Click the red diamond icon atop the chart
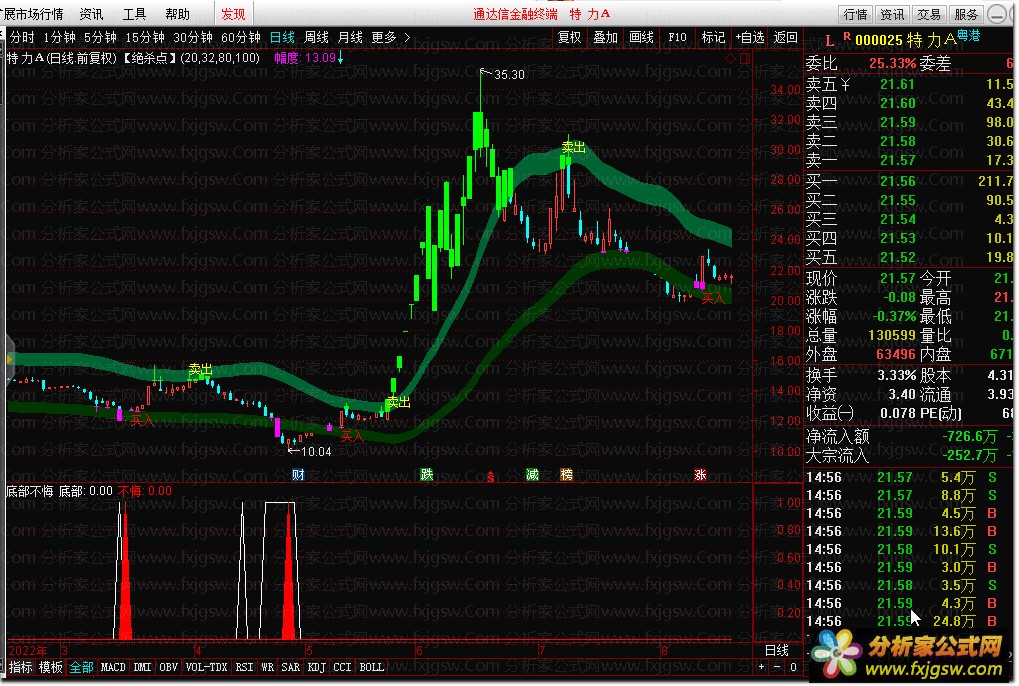Screen dimensions: 1019x686 pos(730,58)
